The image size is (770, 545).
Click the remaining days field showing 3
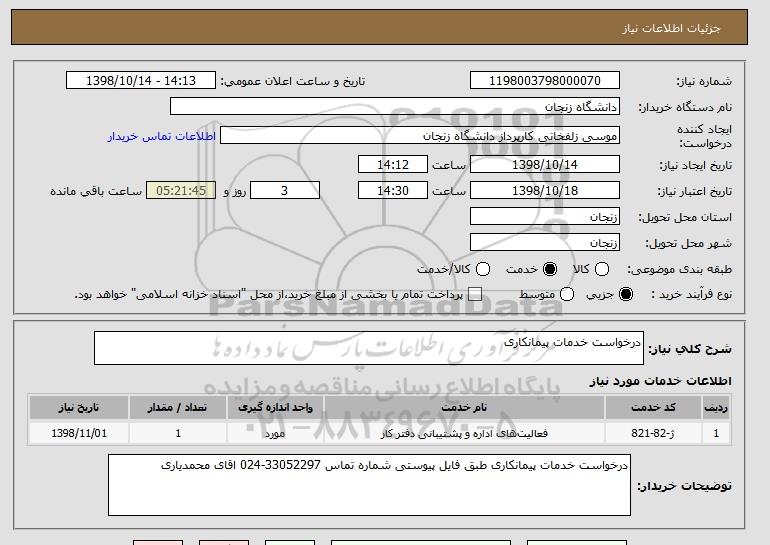(x=285, y=191)
